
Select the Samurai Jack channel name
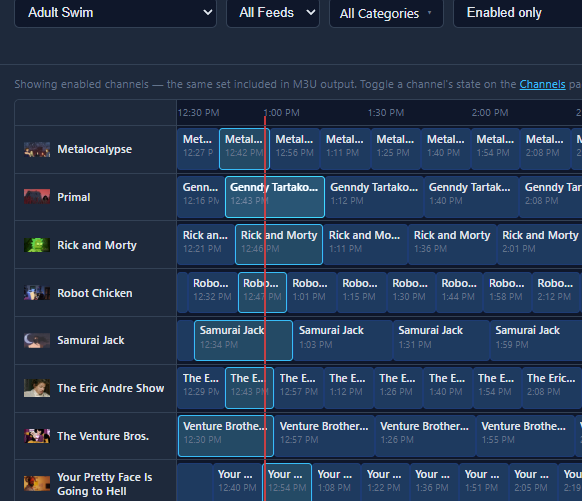[x=91, y=340]
